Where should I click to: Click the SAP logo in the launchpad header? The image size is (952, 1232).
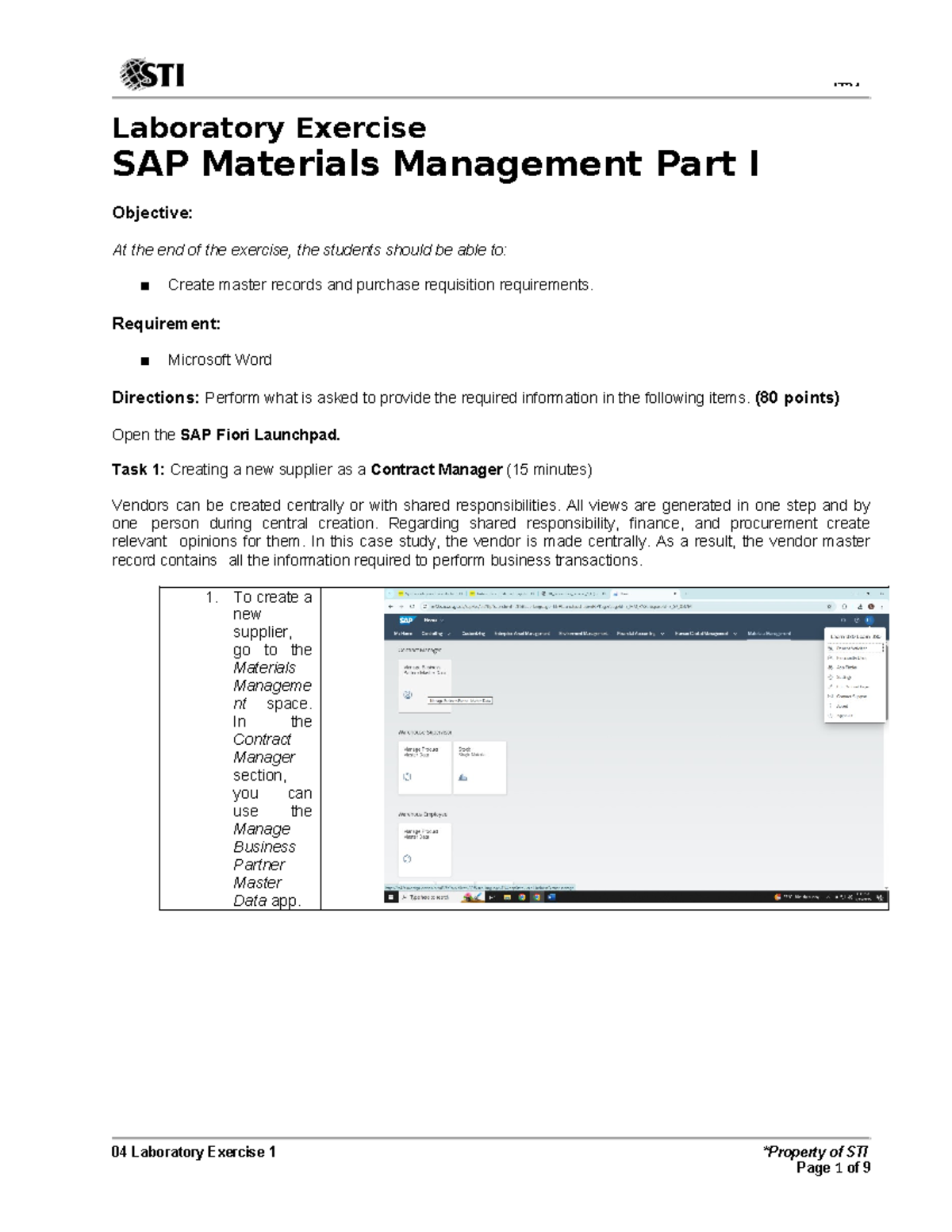tap(404, 619)
